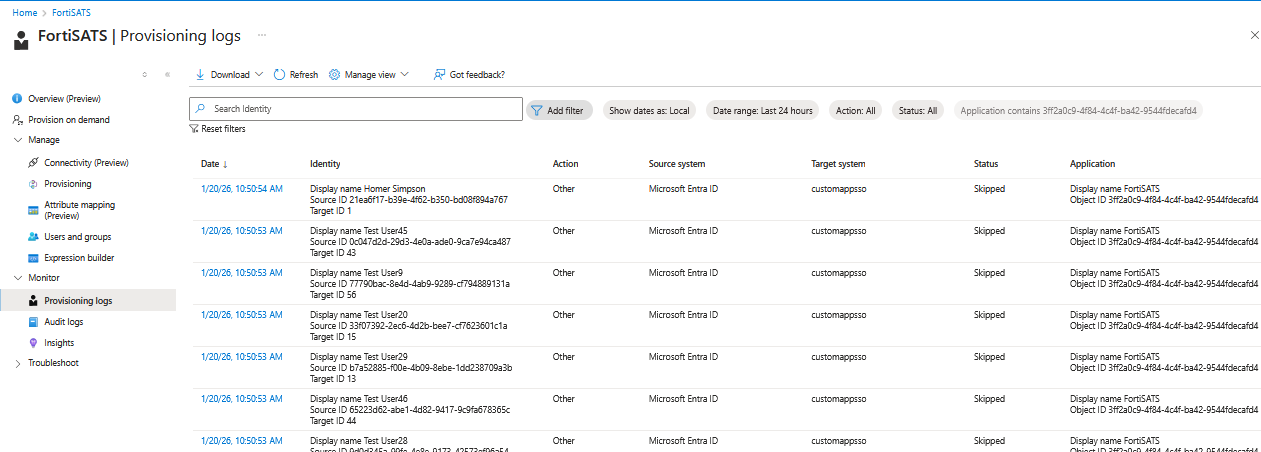1261x452 pixels.
Task: Open the Action: All filter
Action: point(856,110)
